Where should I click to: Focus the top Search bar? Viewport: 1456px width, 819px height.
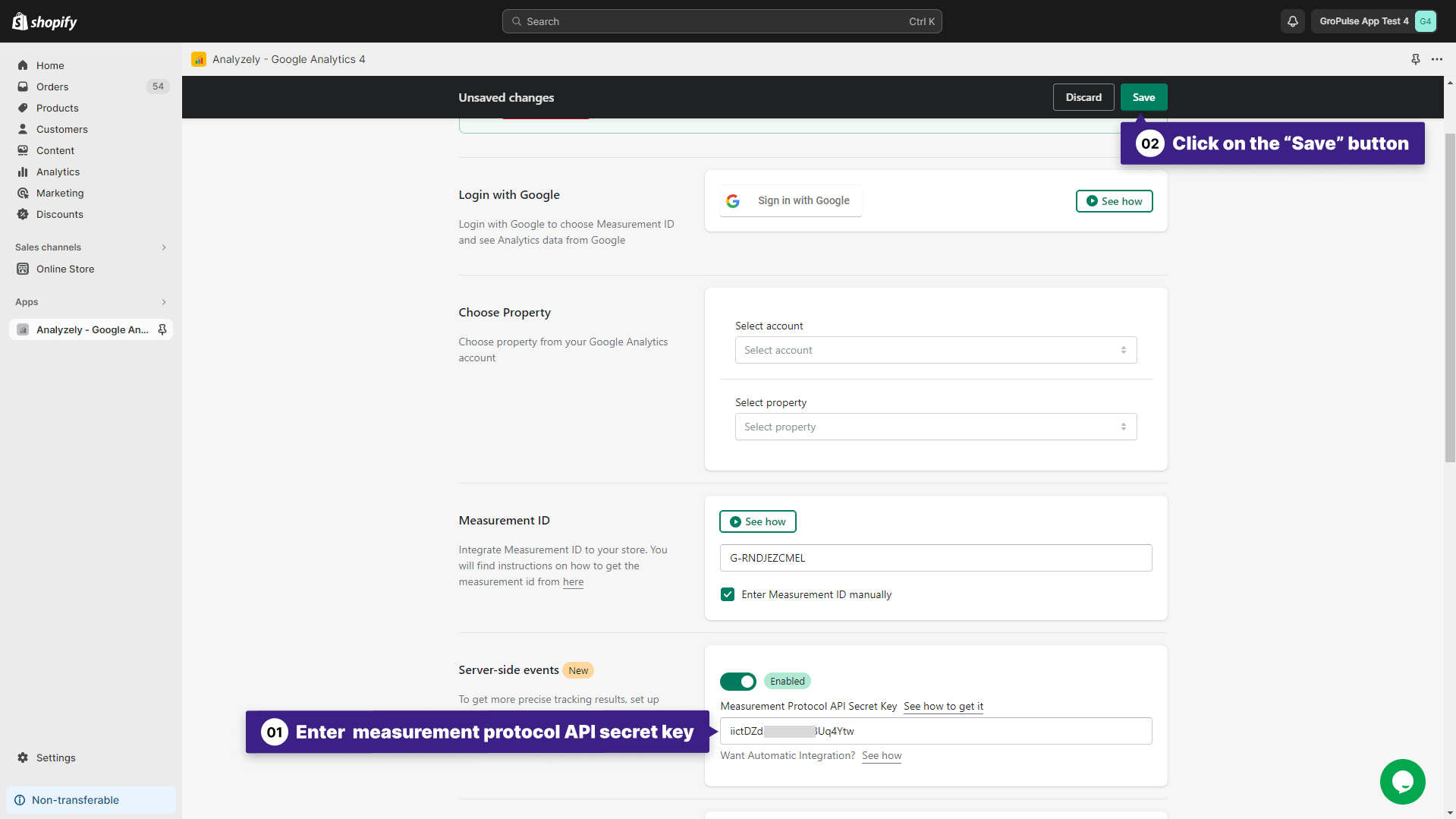pos(722,21)
